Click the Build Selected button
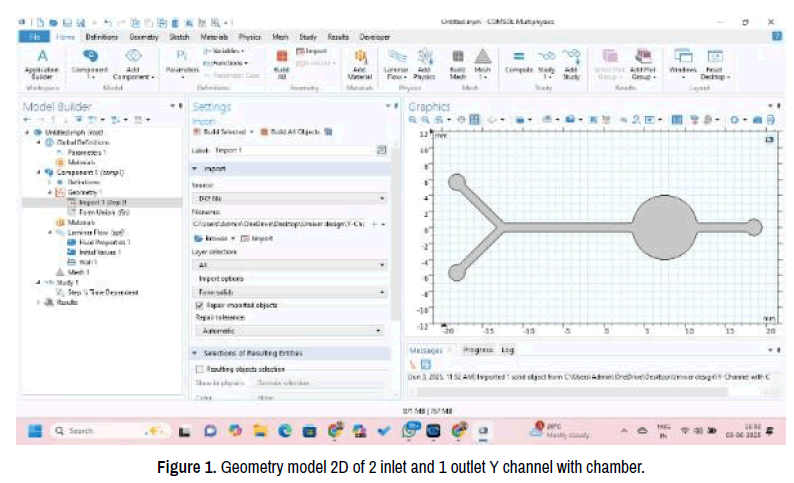Image resolution: width=794 pixels, height=483 pixels. [225, 130]
